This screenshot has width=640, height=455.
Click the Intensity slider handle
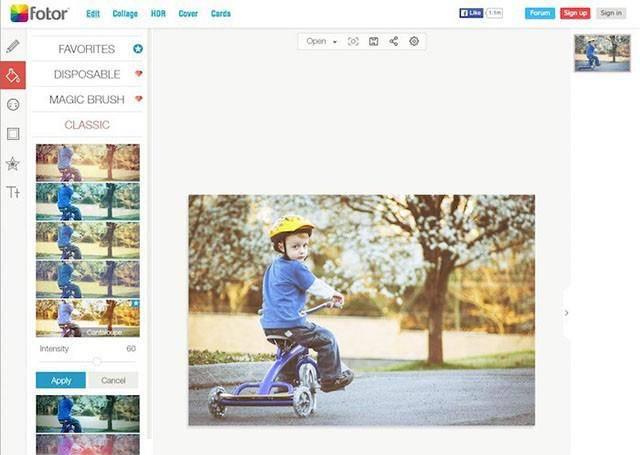[96, 362]
